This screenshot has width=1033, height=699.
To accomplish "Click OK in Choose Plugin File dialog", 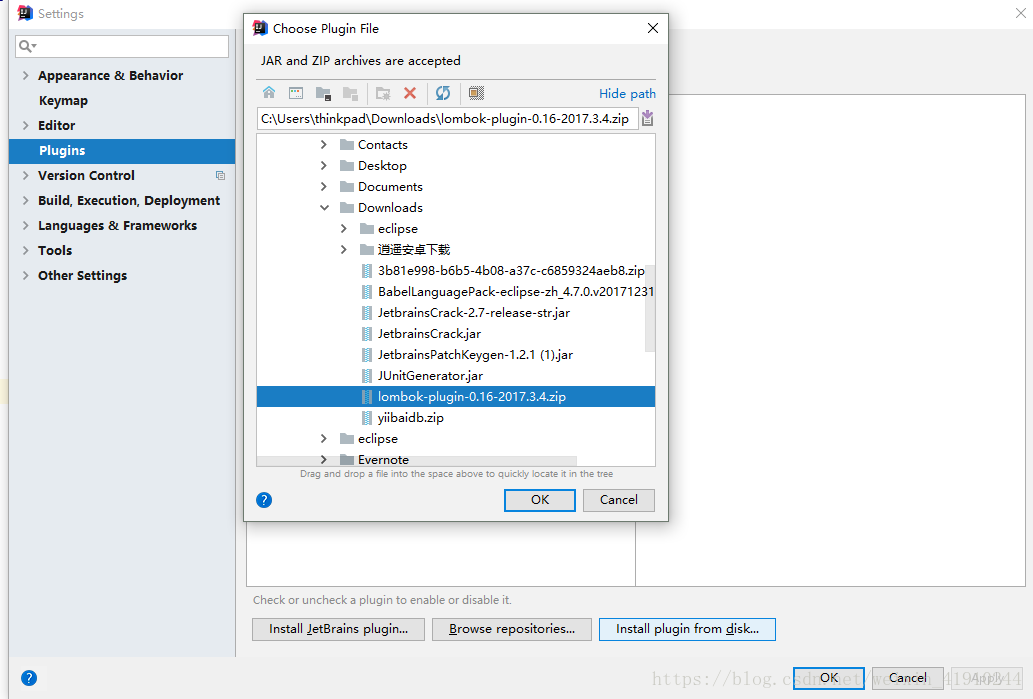I will coord(540,500).
